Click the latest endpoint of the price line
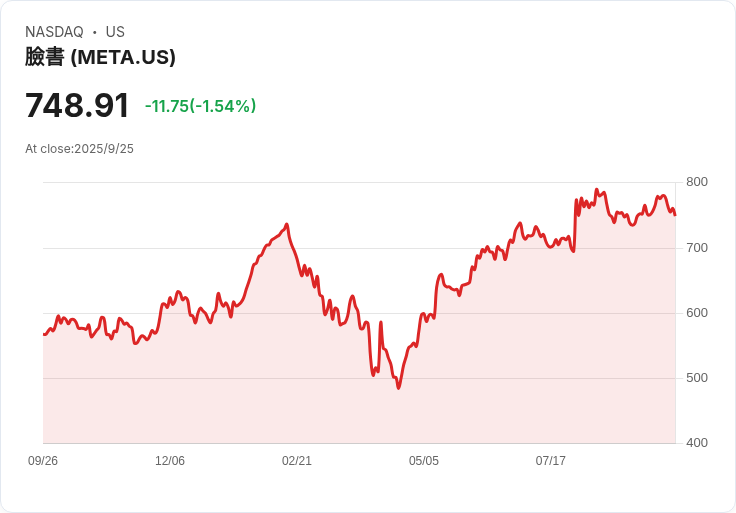Viewport: 736px width, 513px height. tap(675, 215)
